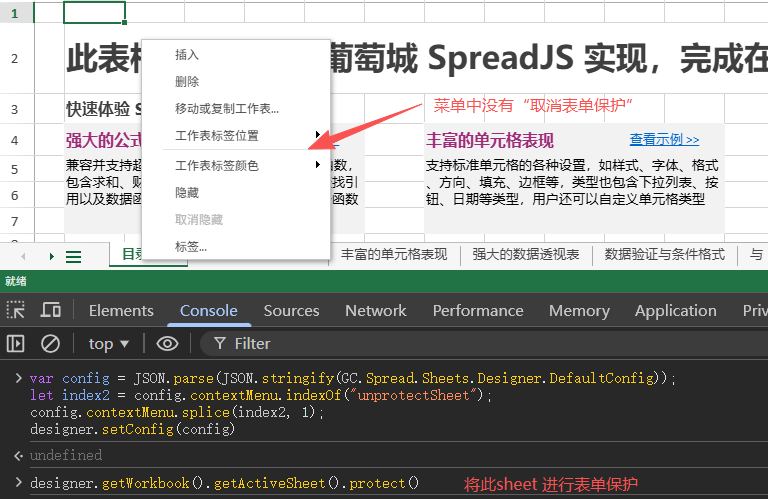Select row header 6
The image size is (768, 499).
pyautogui.click(x=15, y=195)
